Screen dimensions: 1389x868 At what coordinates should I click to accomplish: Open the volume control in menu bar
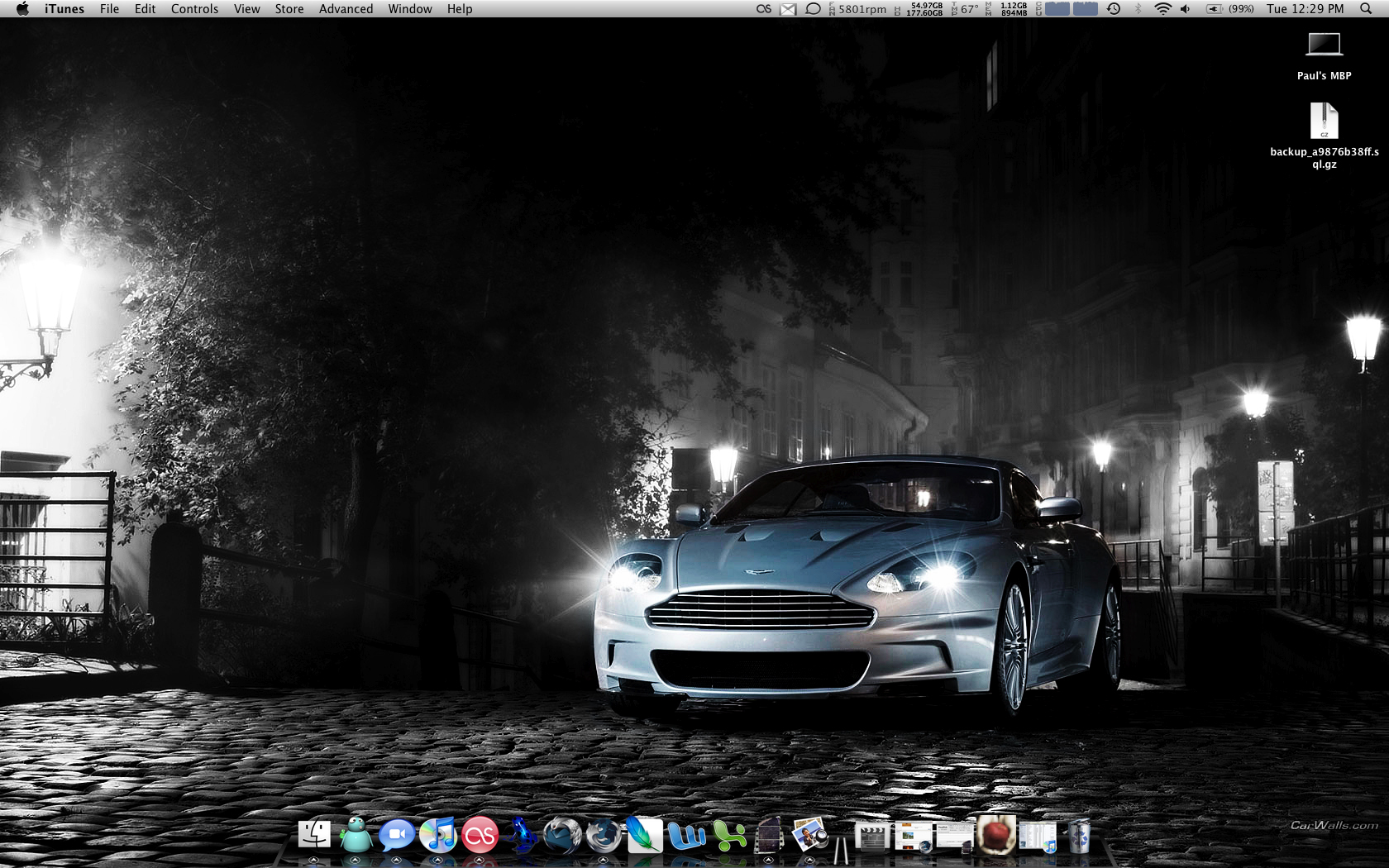point(1186,9)
